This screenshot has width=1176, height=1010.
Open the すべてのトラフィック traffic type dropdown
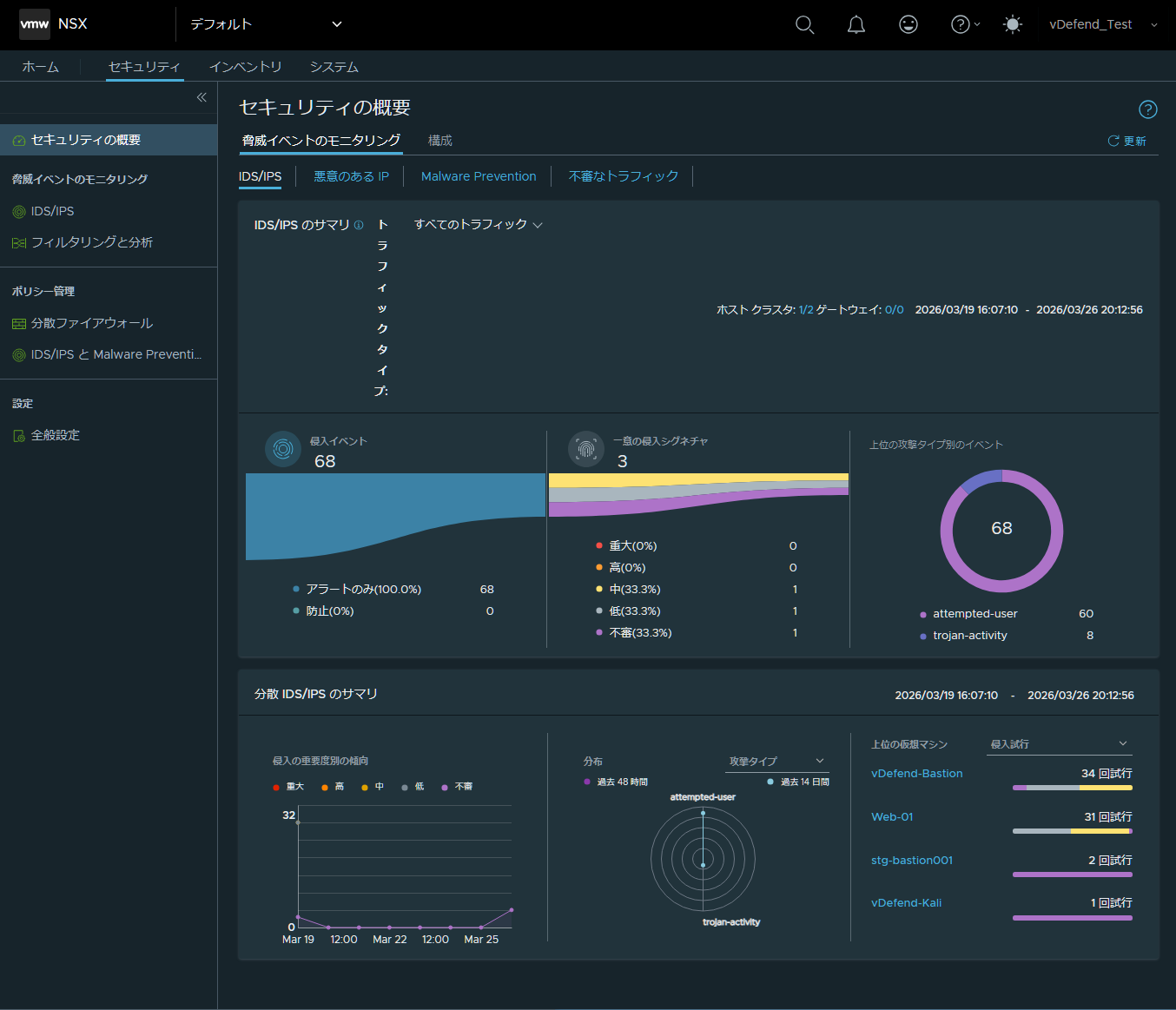coord(479,225)
